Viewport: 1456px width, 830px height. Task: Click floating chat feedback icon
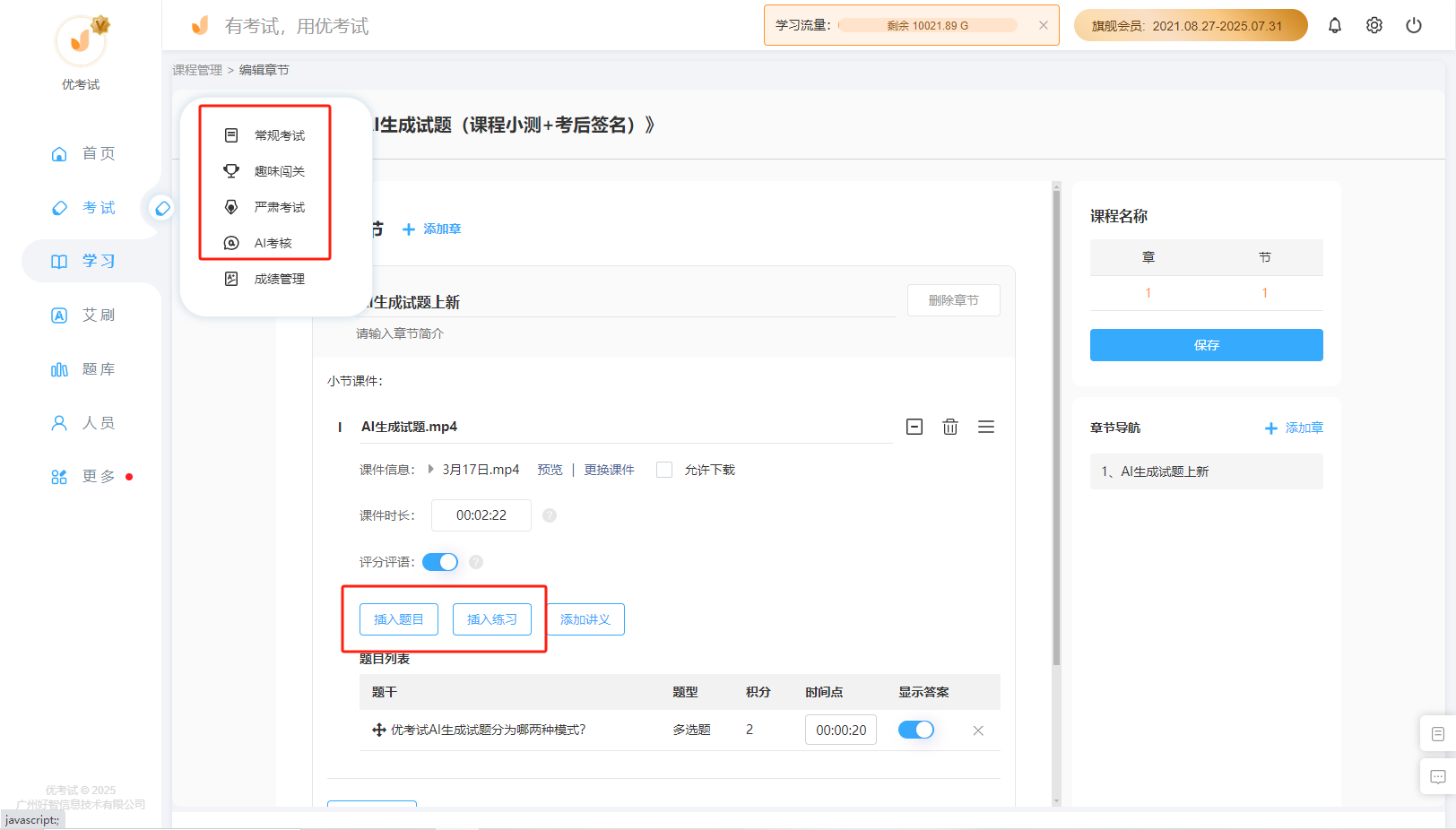[1438, 777]
